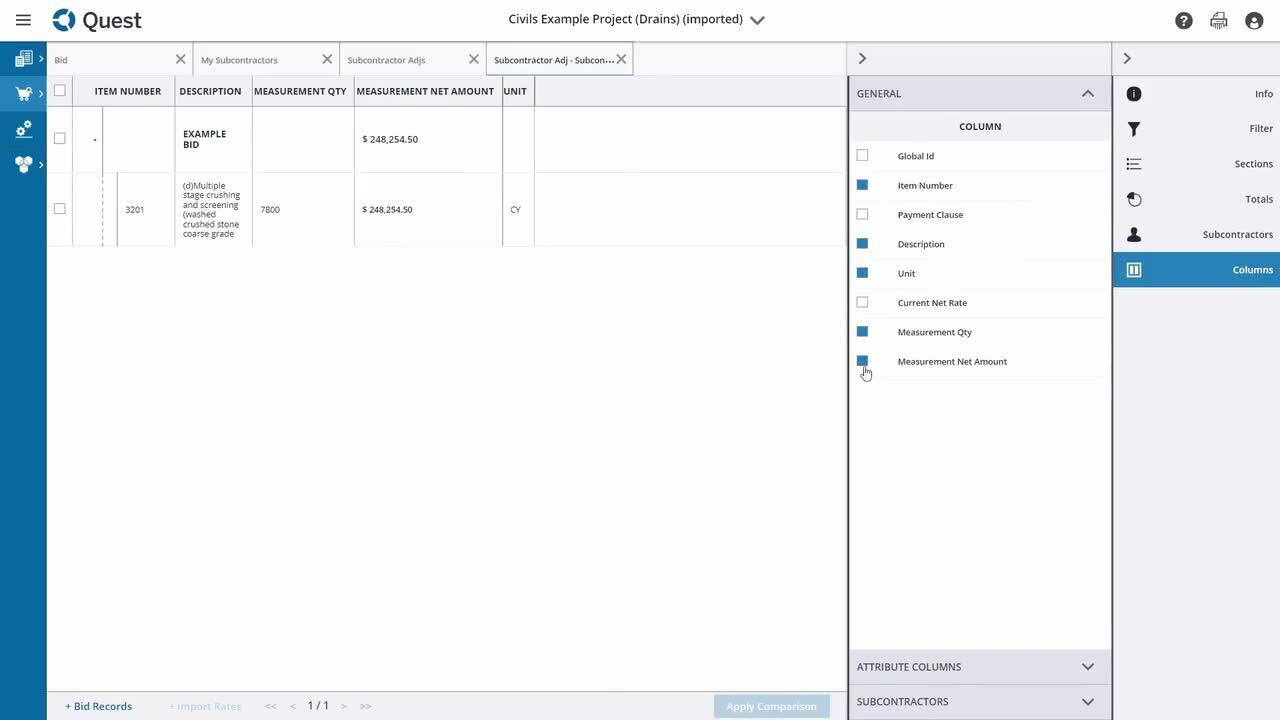Click the + Bid Records button

coord(98,706)
